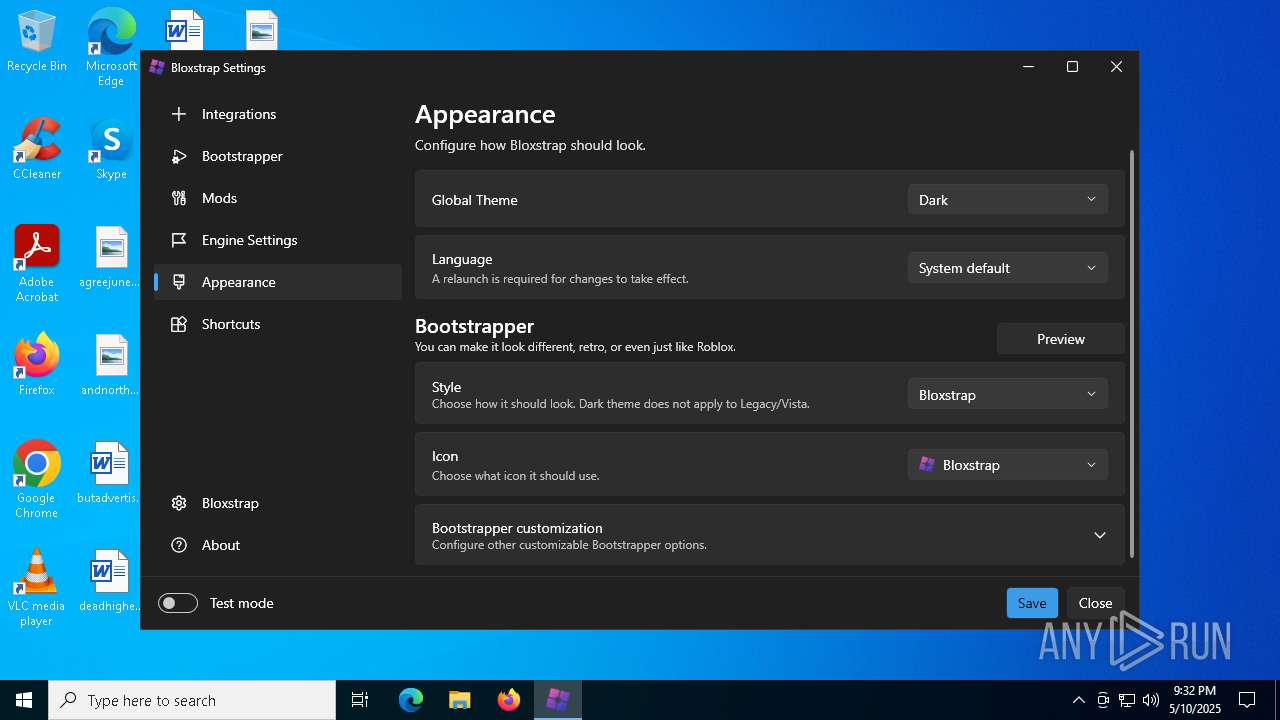This screenshot has width=1280, height=720.
Task: Open the Icon dropdown showing Bloxstrap
Action: coord(1008,465)
